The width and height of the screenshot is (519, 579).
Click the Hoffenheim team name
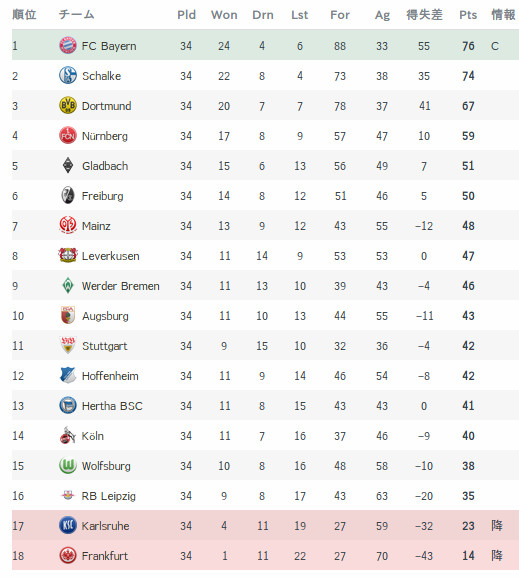click(110, 376)
